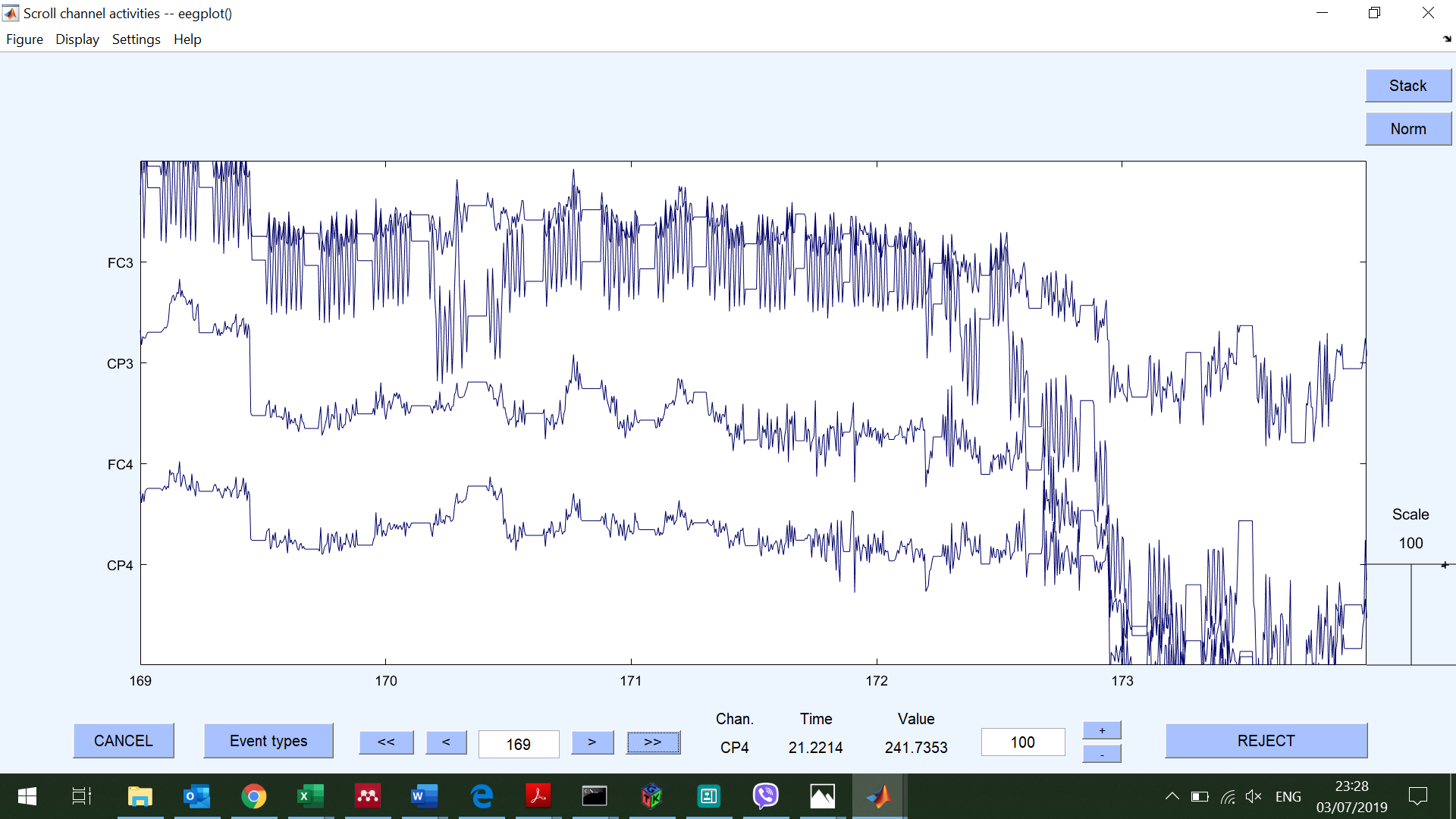Click the Value readout 241.7353
The height and width of the screenshot is (819, 1456).
point(916,748)
